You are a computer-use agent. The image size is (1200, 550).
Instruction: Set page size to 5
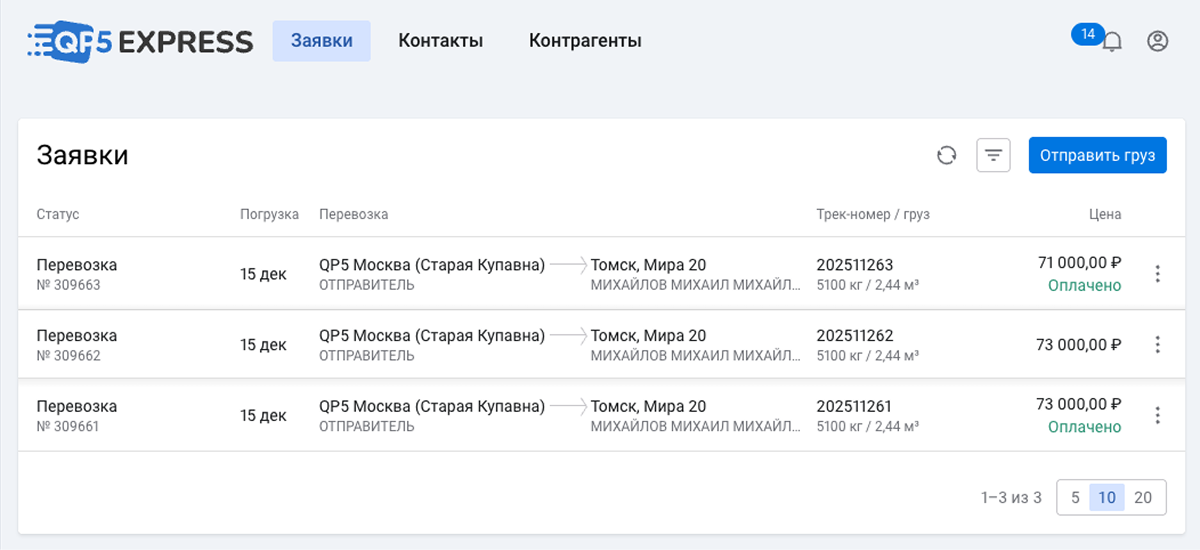pos(1075,497)
